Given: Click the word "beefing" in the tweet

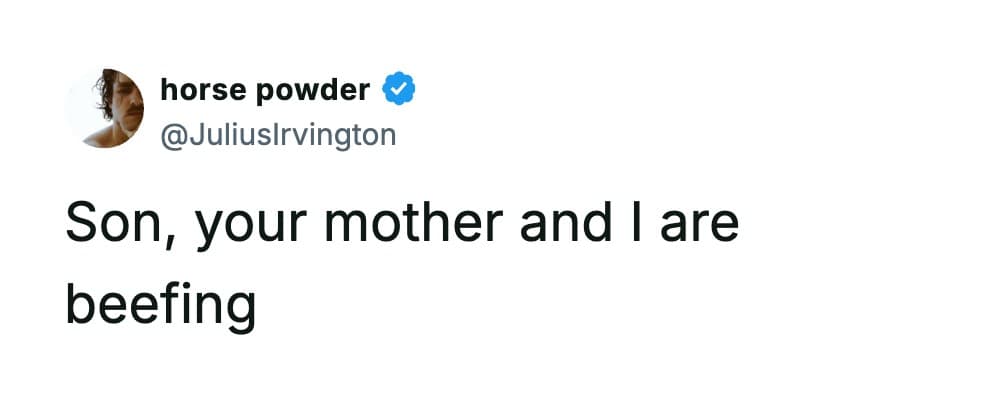Looking at the screenshot, I should click(x=160, y=304).
